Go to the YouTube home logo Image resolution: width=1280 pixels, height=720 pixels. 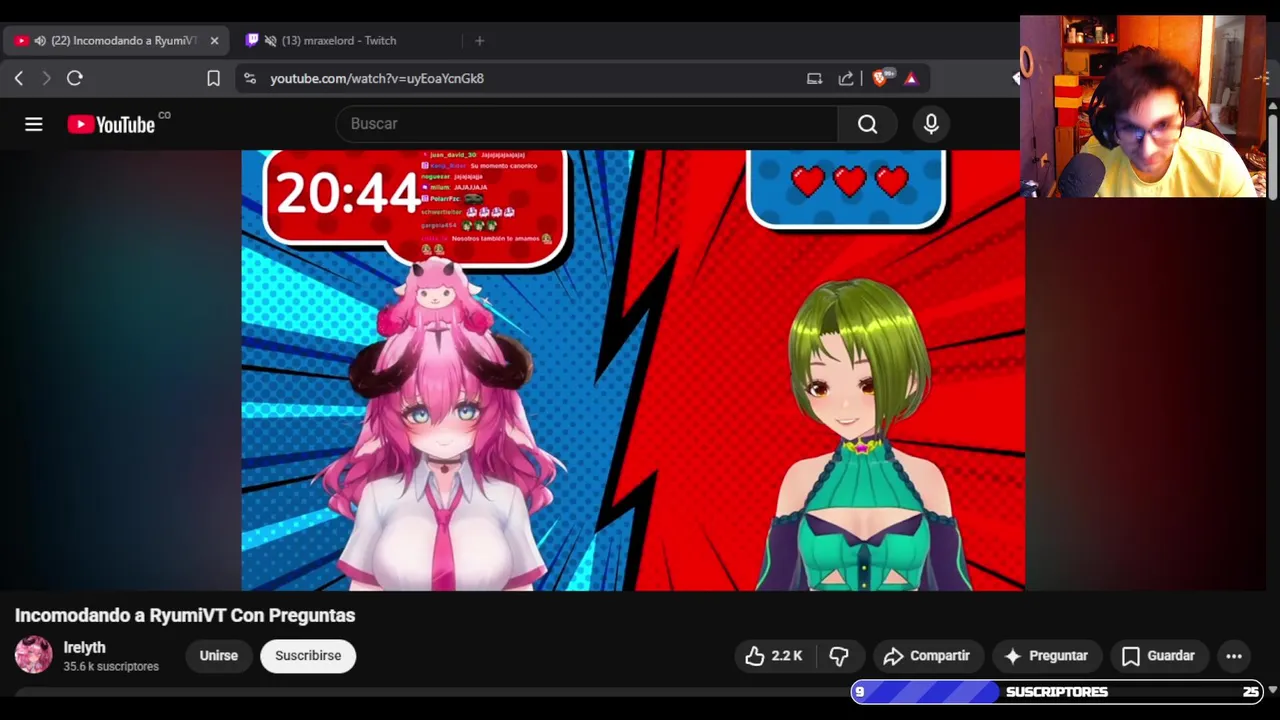coord(111,124)
